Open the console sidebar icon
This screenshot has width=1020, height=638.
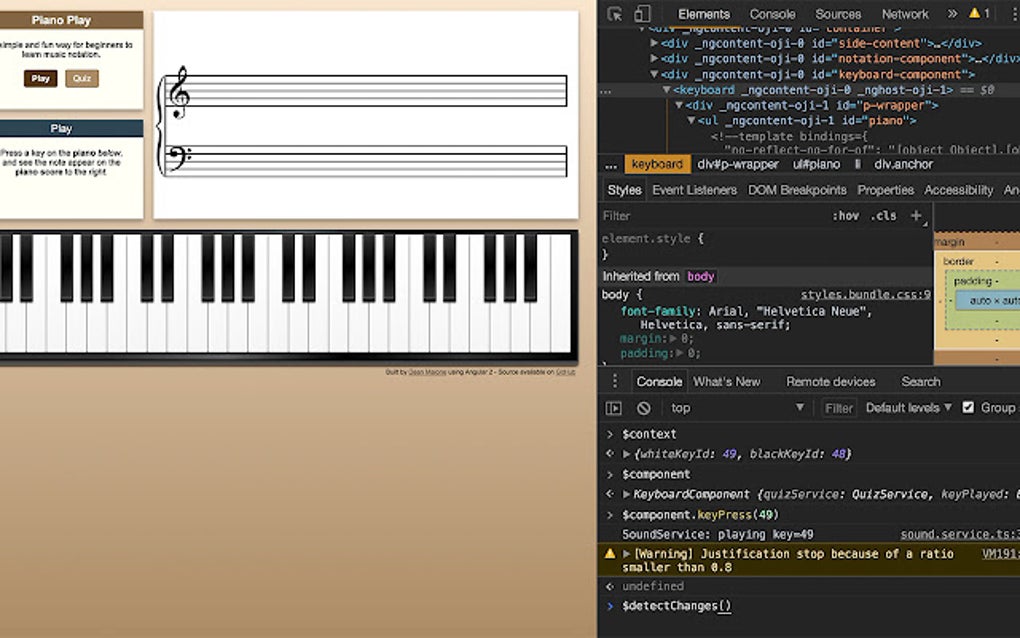[x=616, y=407]
